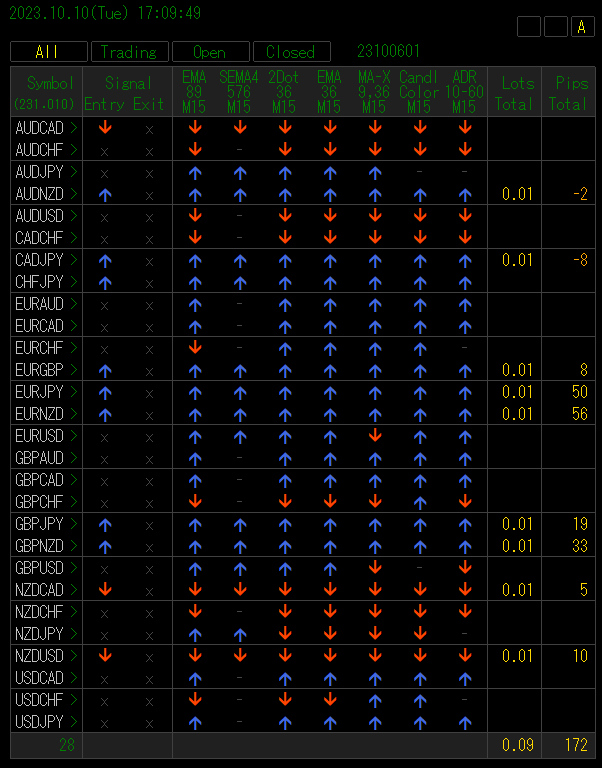Click GBPNZD blue entry signal arrow
Image resolution: width=602 pixels, height=768 pixels.
(x=105, y=547)
